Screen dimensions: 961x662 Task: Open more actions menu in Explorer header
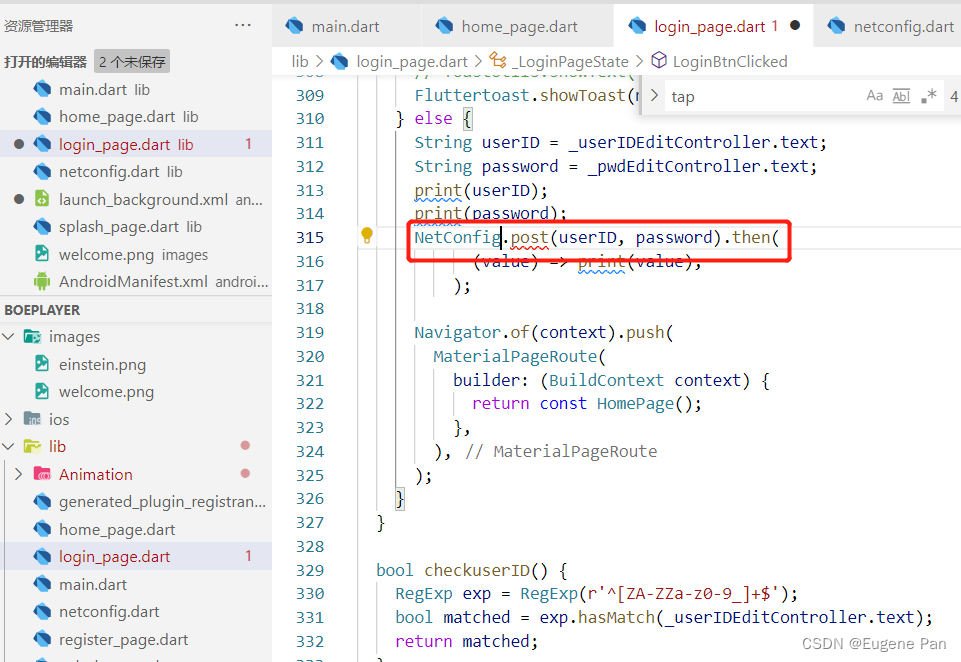241,24
